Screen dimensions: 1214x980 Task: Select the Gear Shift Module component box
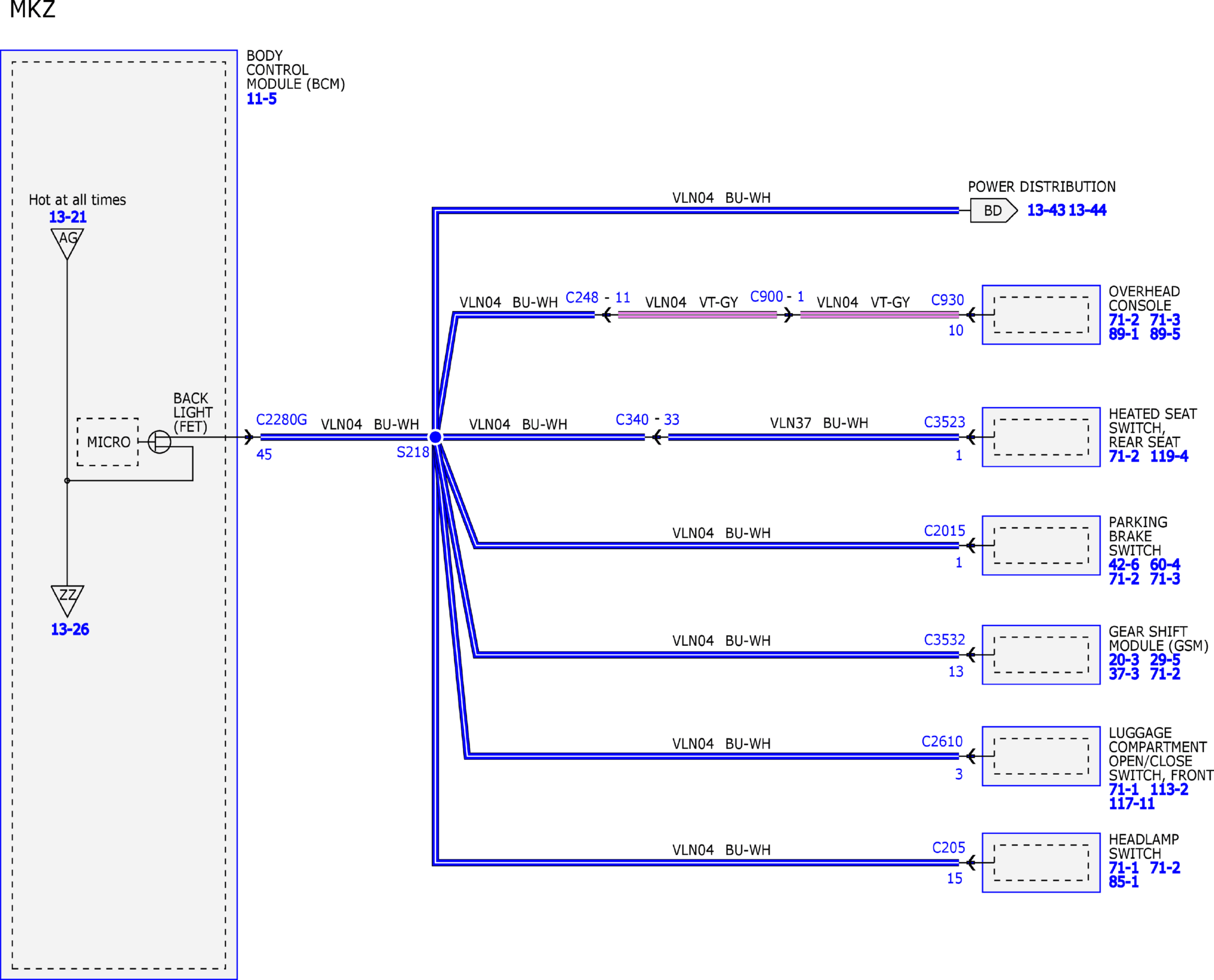(1041, 654)
